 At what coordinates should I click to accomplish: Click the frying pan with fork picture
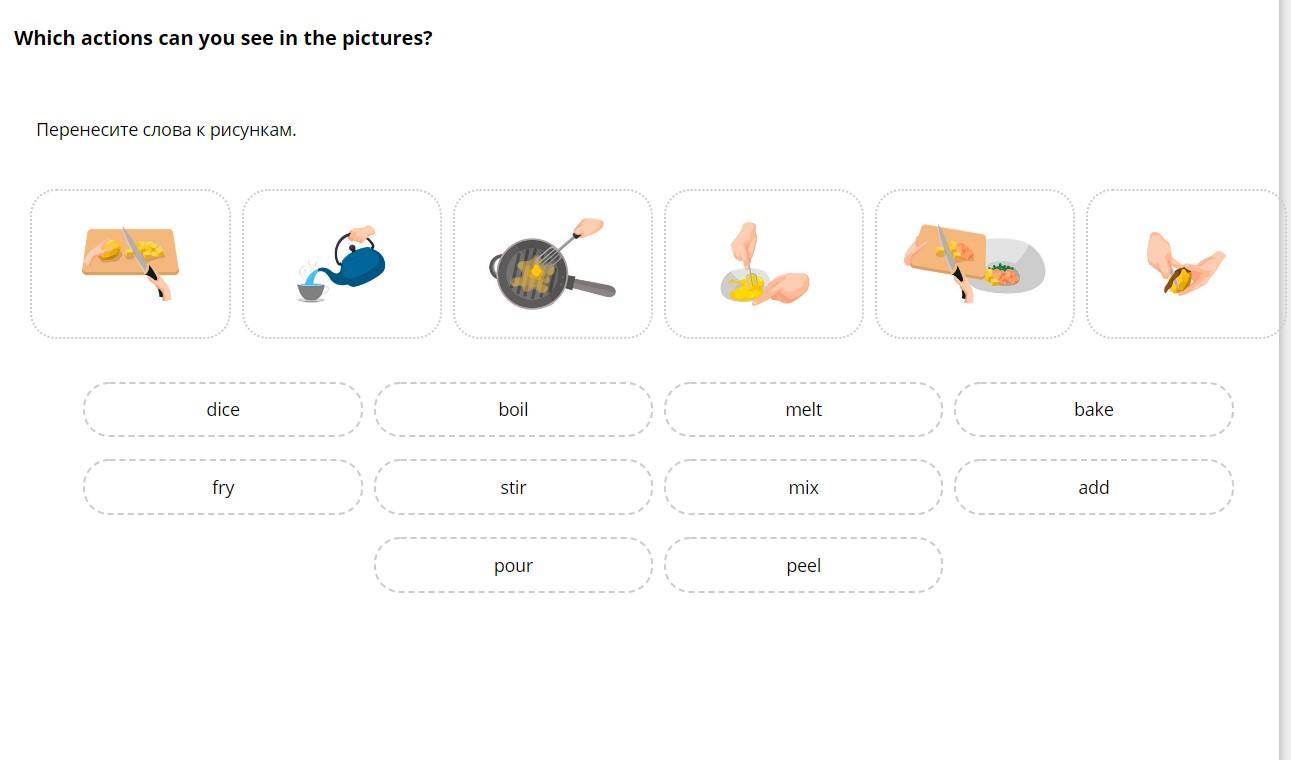coord(553,264)
